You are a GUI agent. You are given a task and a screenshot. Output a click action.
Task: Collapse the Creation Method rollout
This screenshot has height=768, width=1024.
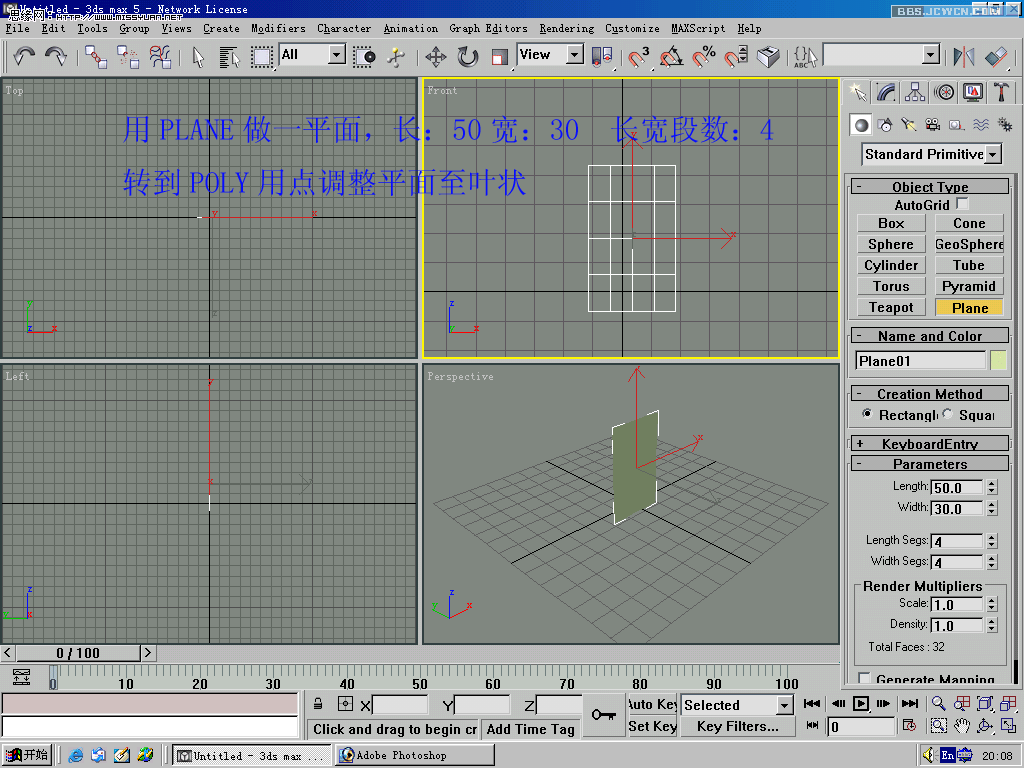[x=930, y=394]
